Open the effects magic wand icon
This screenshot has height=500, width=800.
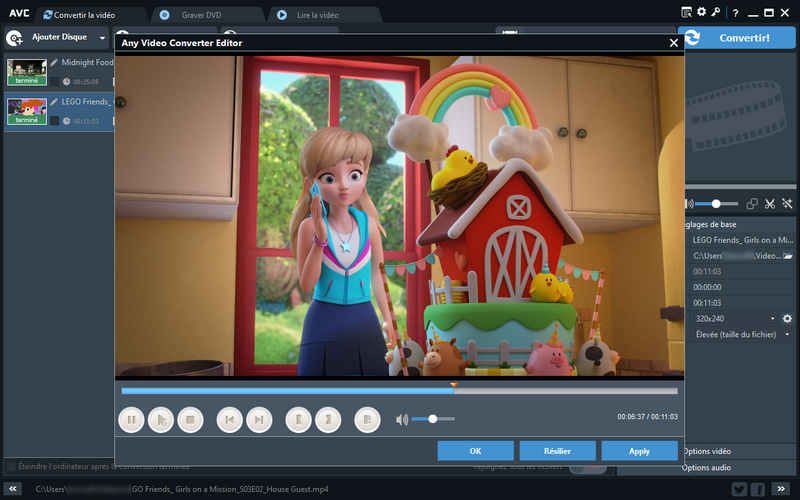787,204
